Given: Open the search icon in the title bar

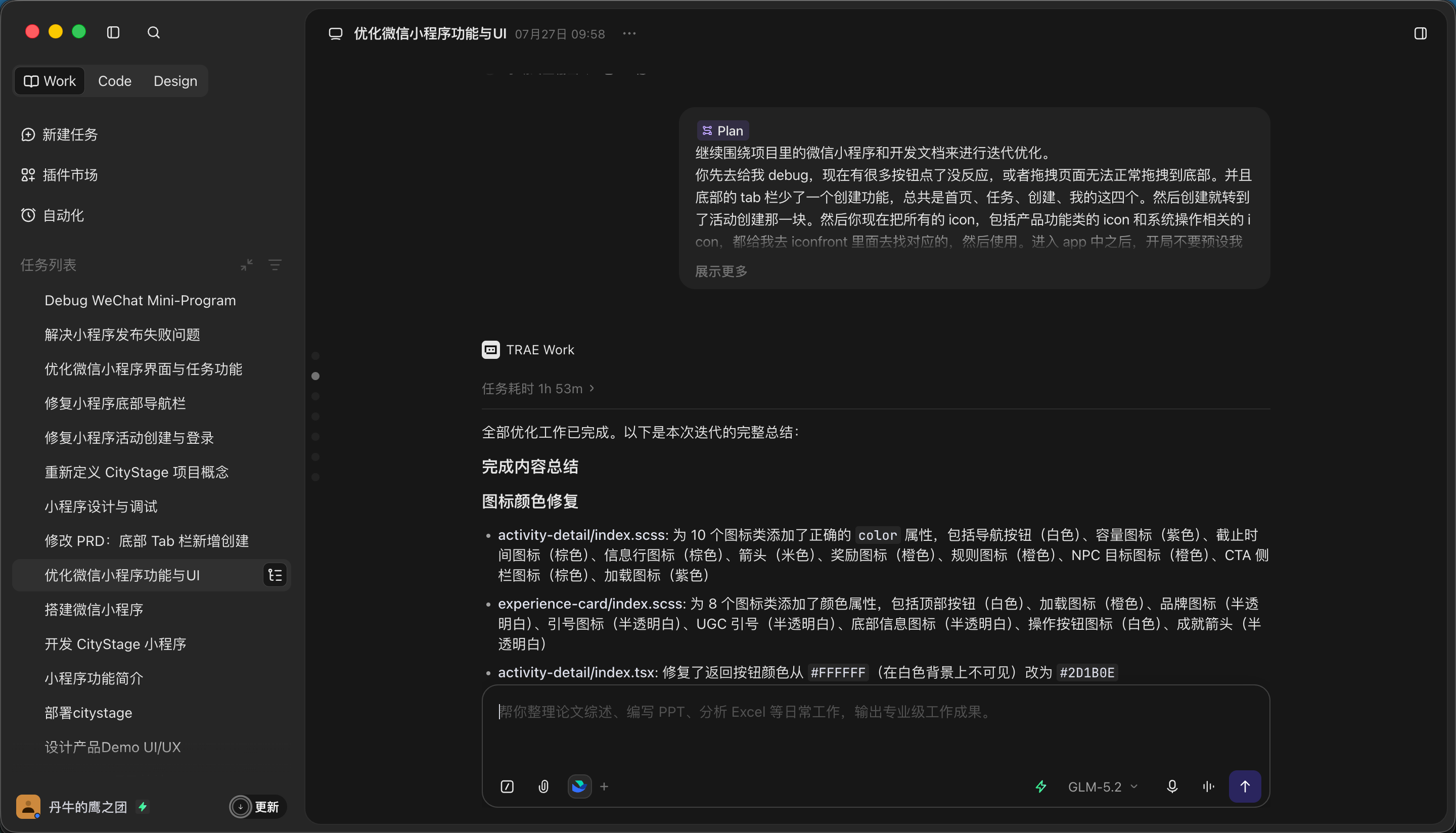Looking at the screenshot, I should (153, 33).
